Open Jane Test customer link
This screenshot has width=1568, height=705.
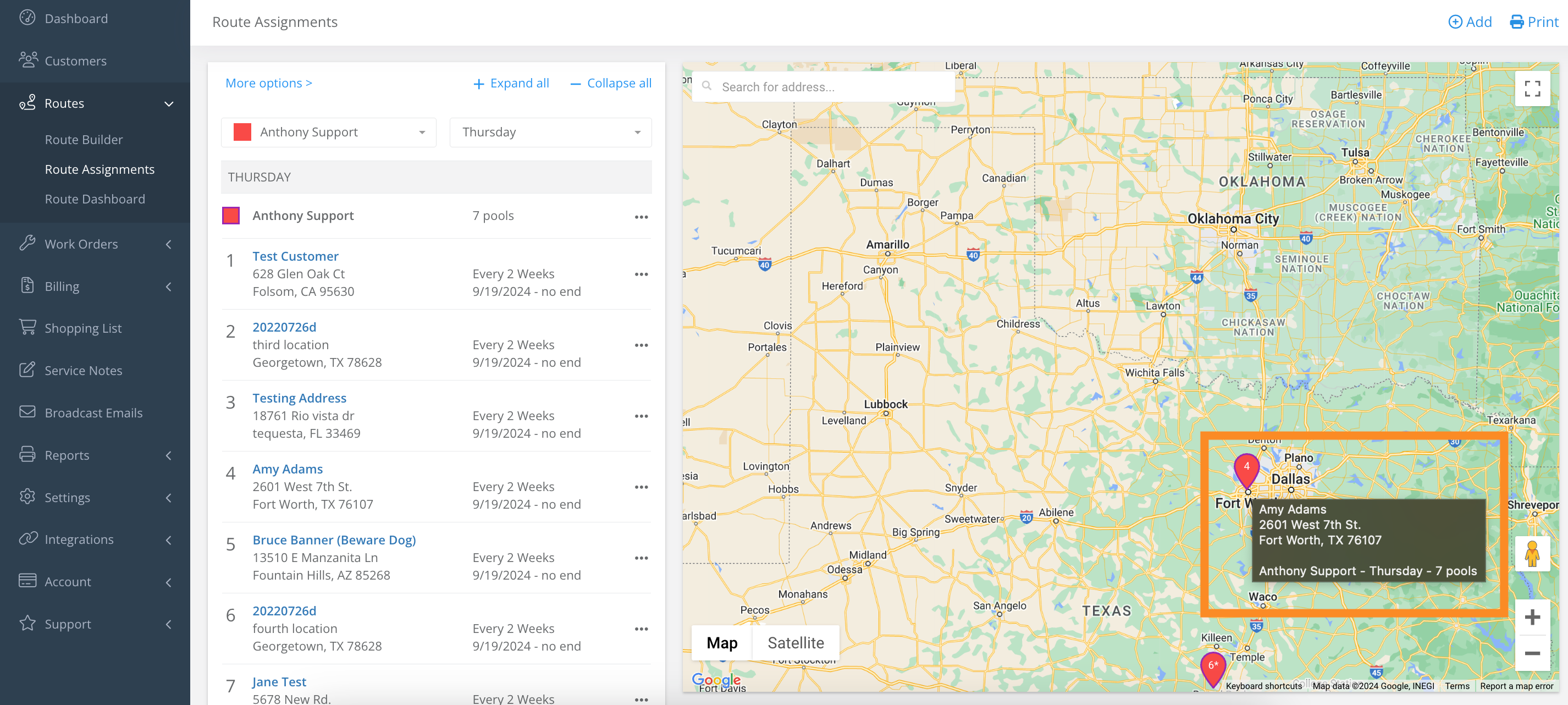pyautogui.click(x=279, y=682)
